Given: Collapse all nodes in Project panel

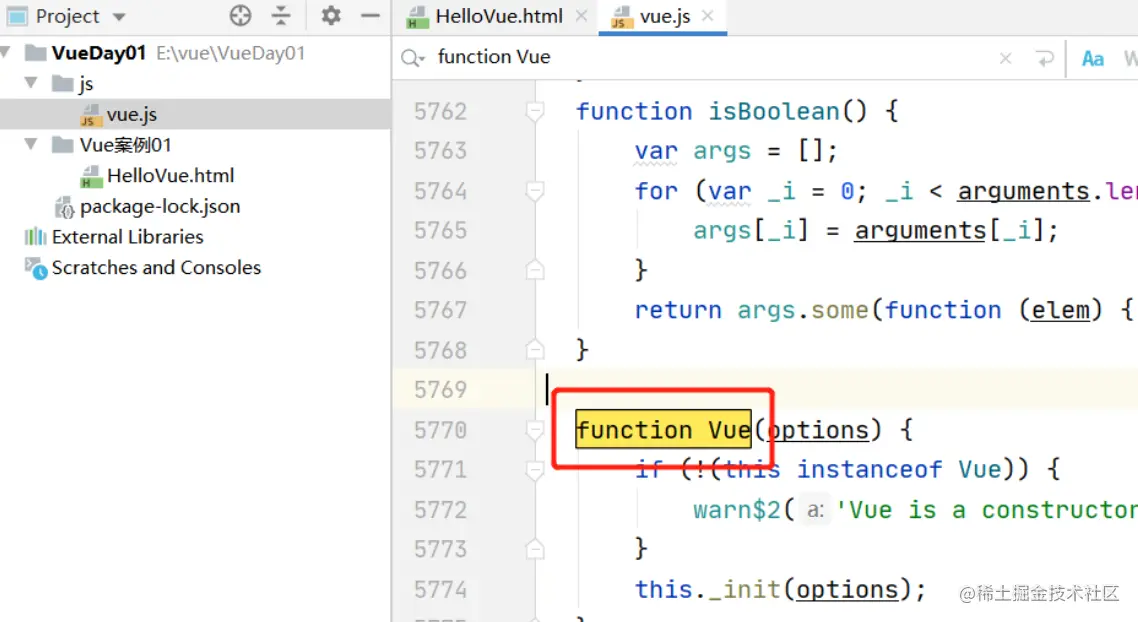Looking at the screenshot, I should point(281,15).
